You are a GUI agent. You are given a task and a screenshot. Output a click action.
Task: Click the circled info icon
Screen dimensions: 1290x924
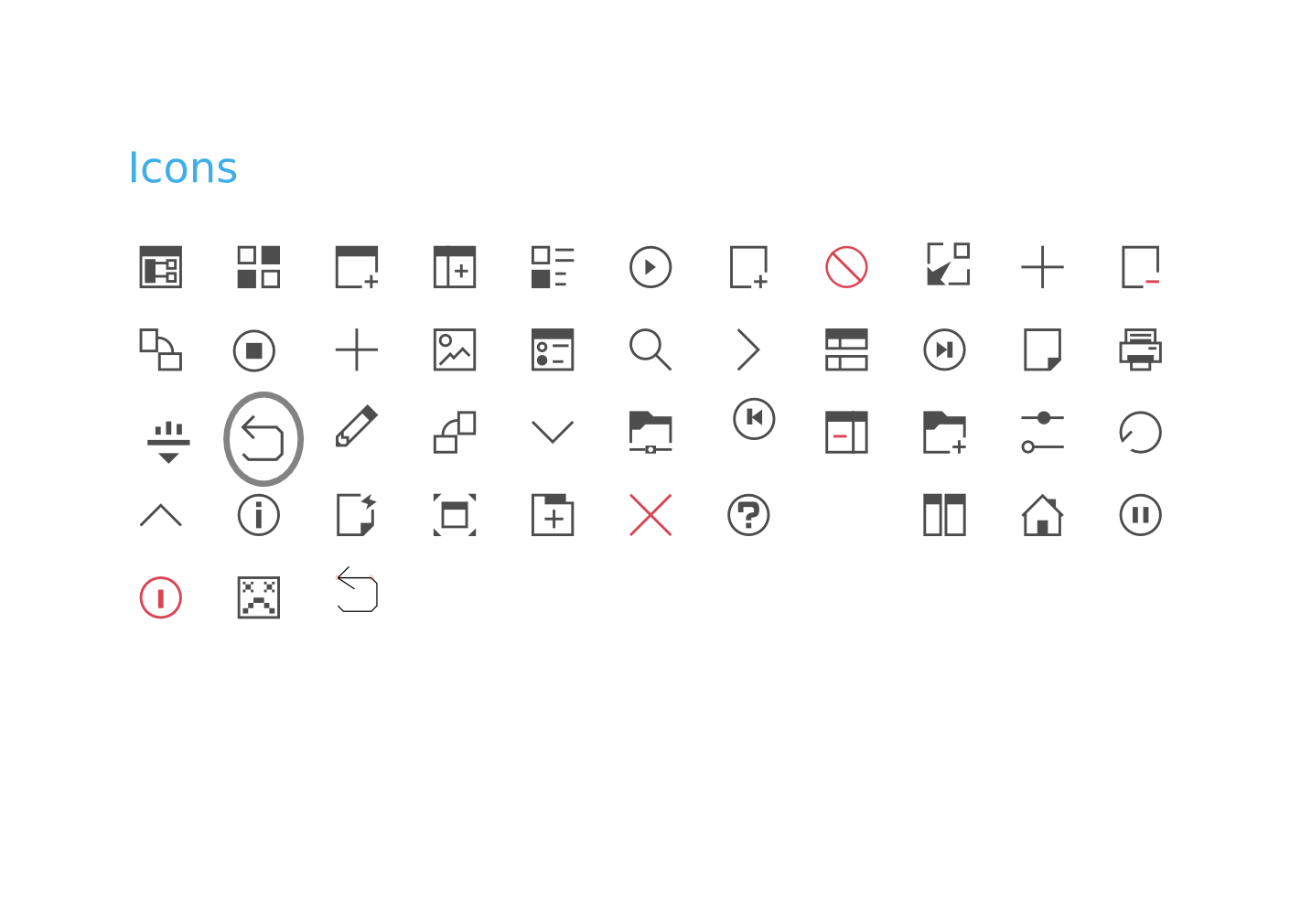coord(259,515)
